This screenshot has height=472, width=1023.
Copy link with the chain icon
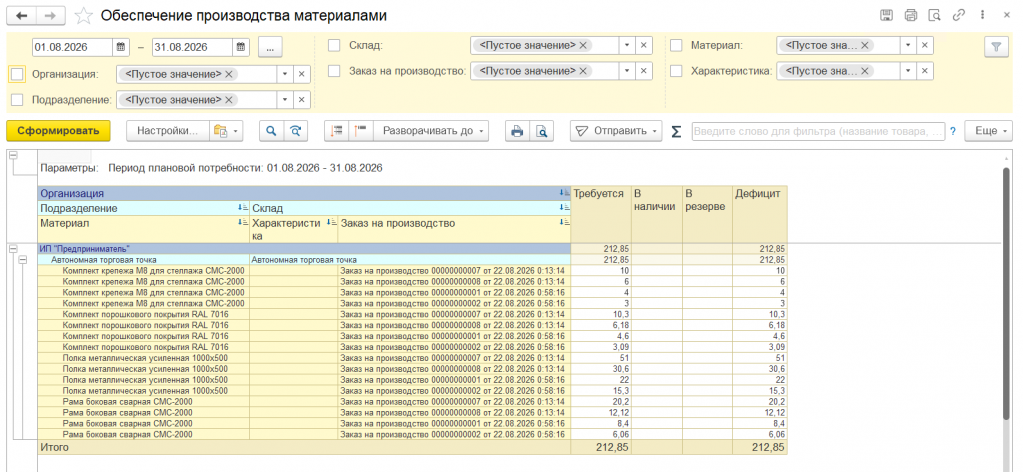pos(958,15)
